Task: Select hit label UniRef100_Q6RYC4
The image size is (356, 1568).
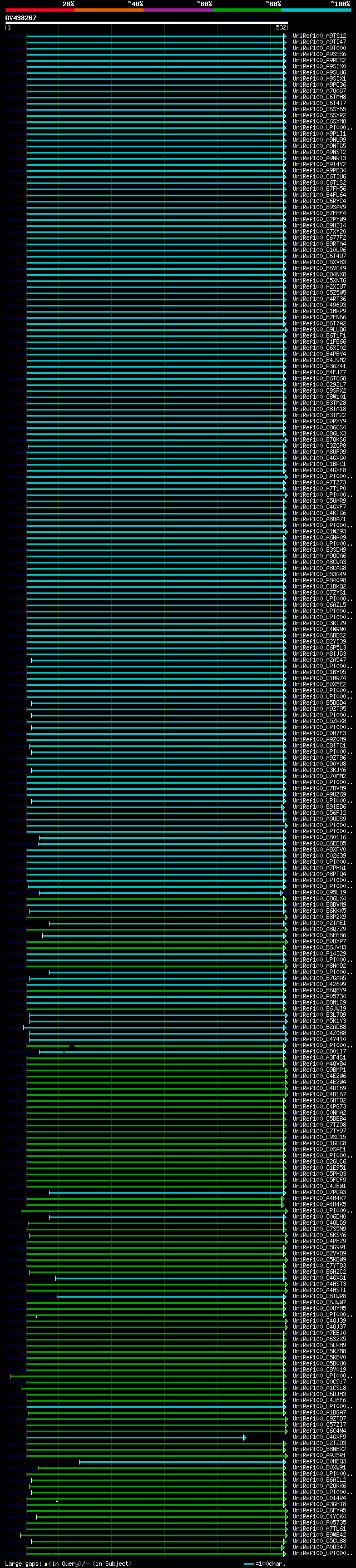Action: [319, 201]
